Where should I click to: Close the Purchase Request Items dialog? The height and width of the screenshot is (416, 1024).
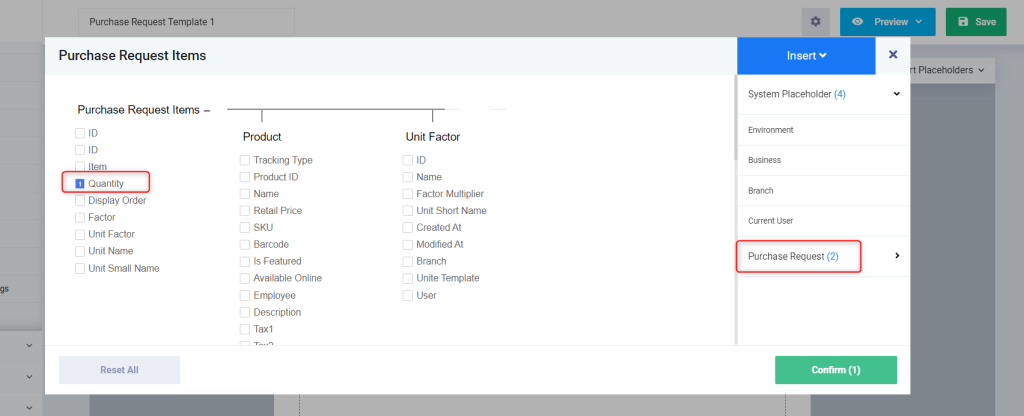(893, 55)
